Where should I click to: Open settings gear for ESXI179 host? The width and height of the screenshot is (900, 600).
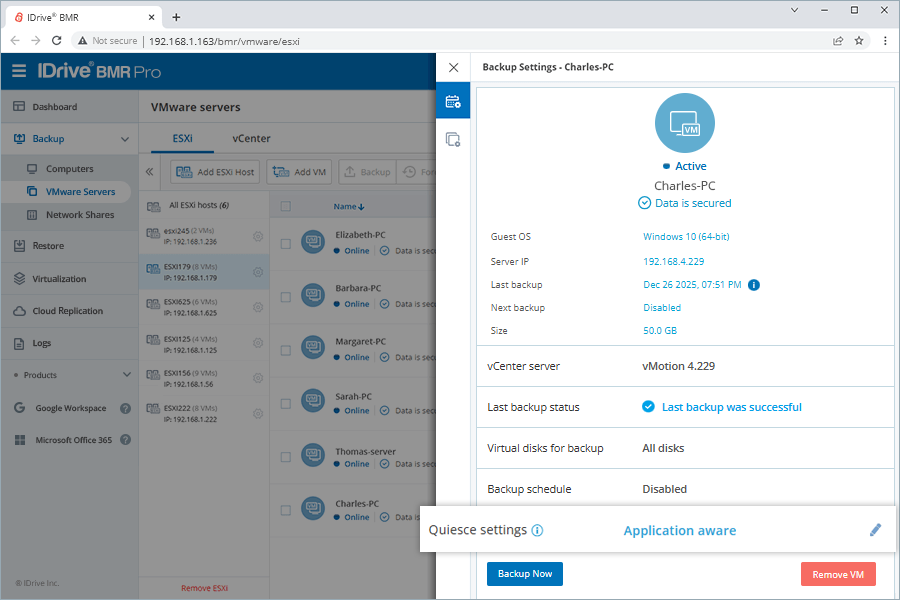click(258, 272)
